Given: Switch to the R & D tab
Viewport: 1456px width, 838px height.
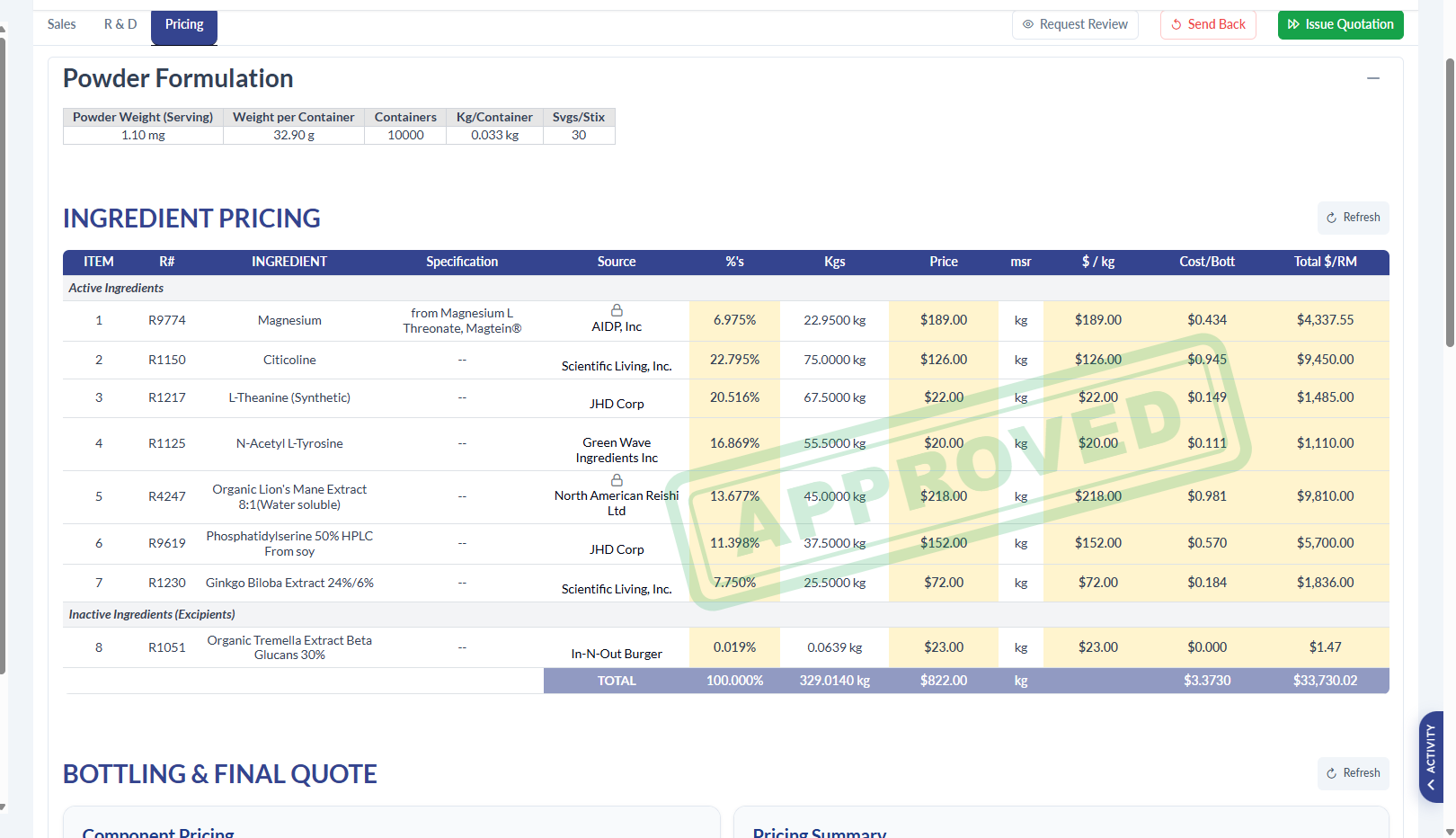Looking at the screenshot, I should coord(120,24).
